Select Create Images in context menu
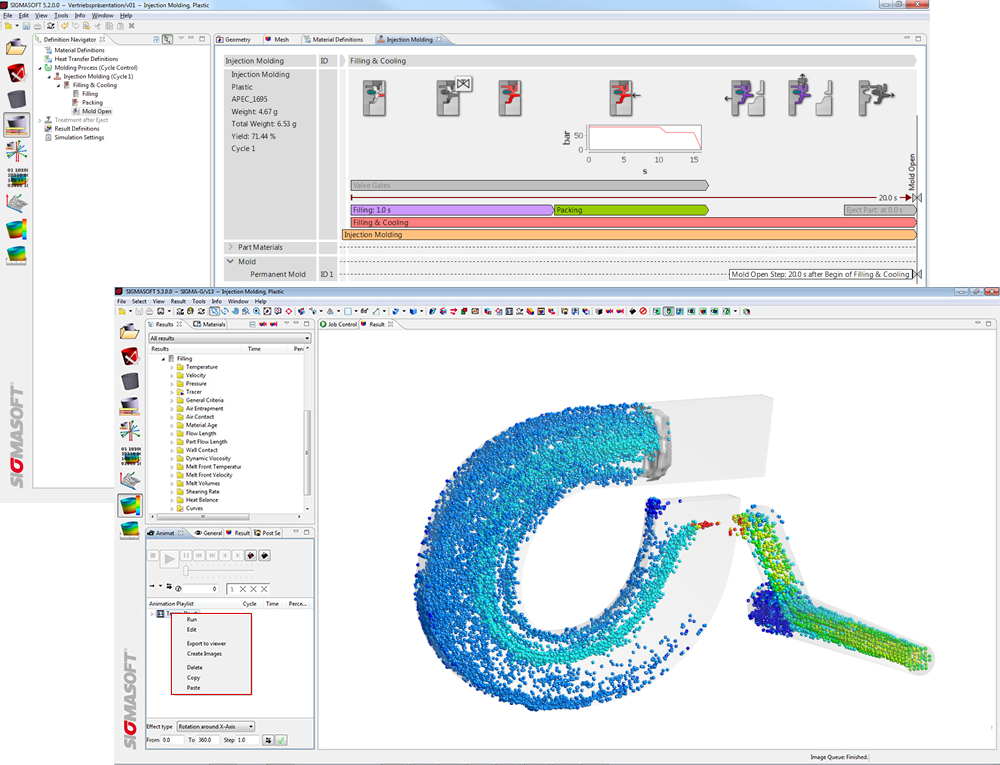Image resolution: width=1000 pixels, height=765 pixels. coord(204,654)
